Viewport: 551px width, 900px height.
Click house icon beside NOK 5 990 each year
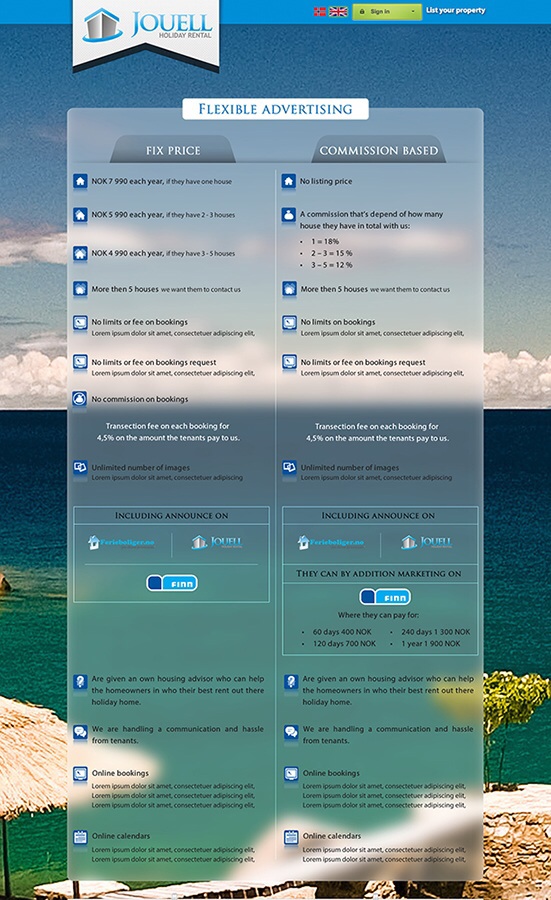(80, 215)
